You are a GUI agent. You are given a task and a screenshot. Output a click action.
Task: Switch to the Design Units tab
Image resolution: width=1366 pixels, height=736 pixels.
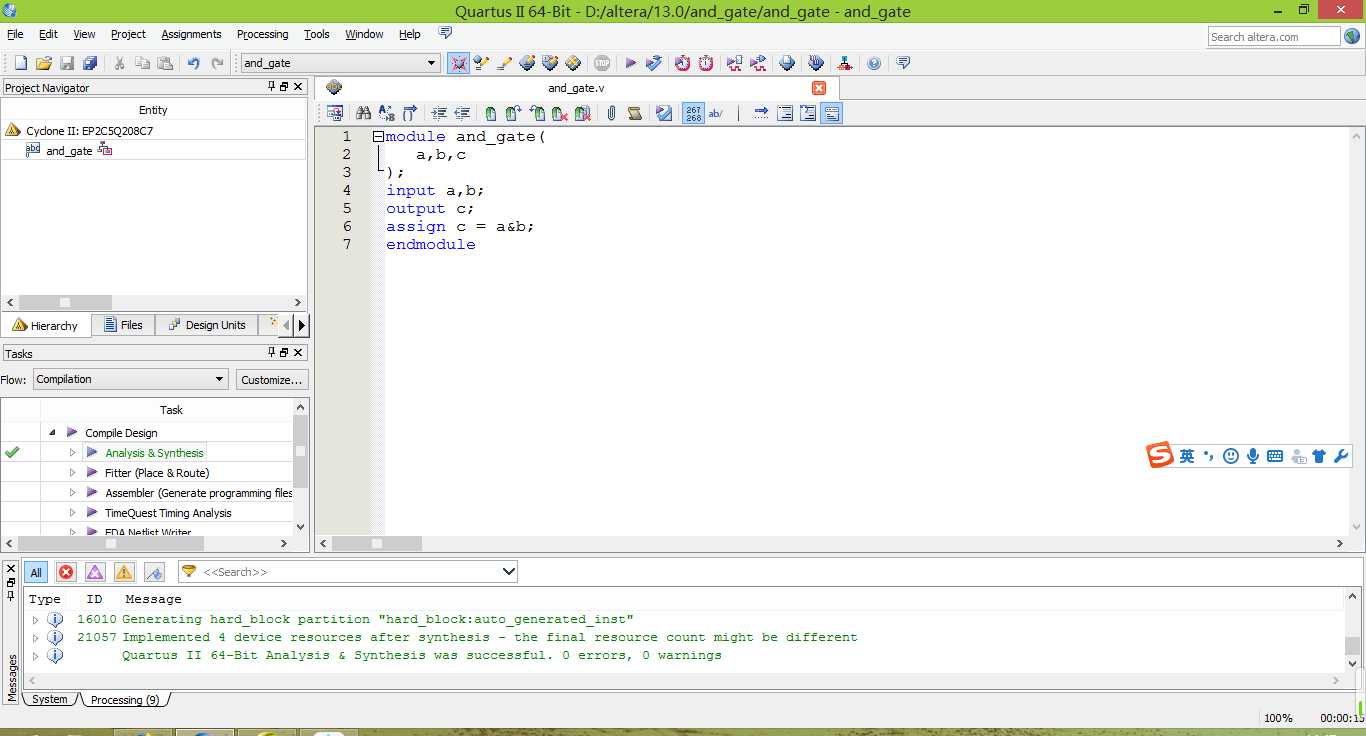click(206, 325)
